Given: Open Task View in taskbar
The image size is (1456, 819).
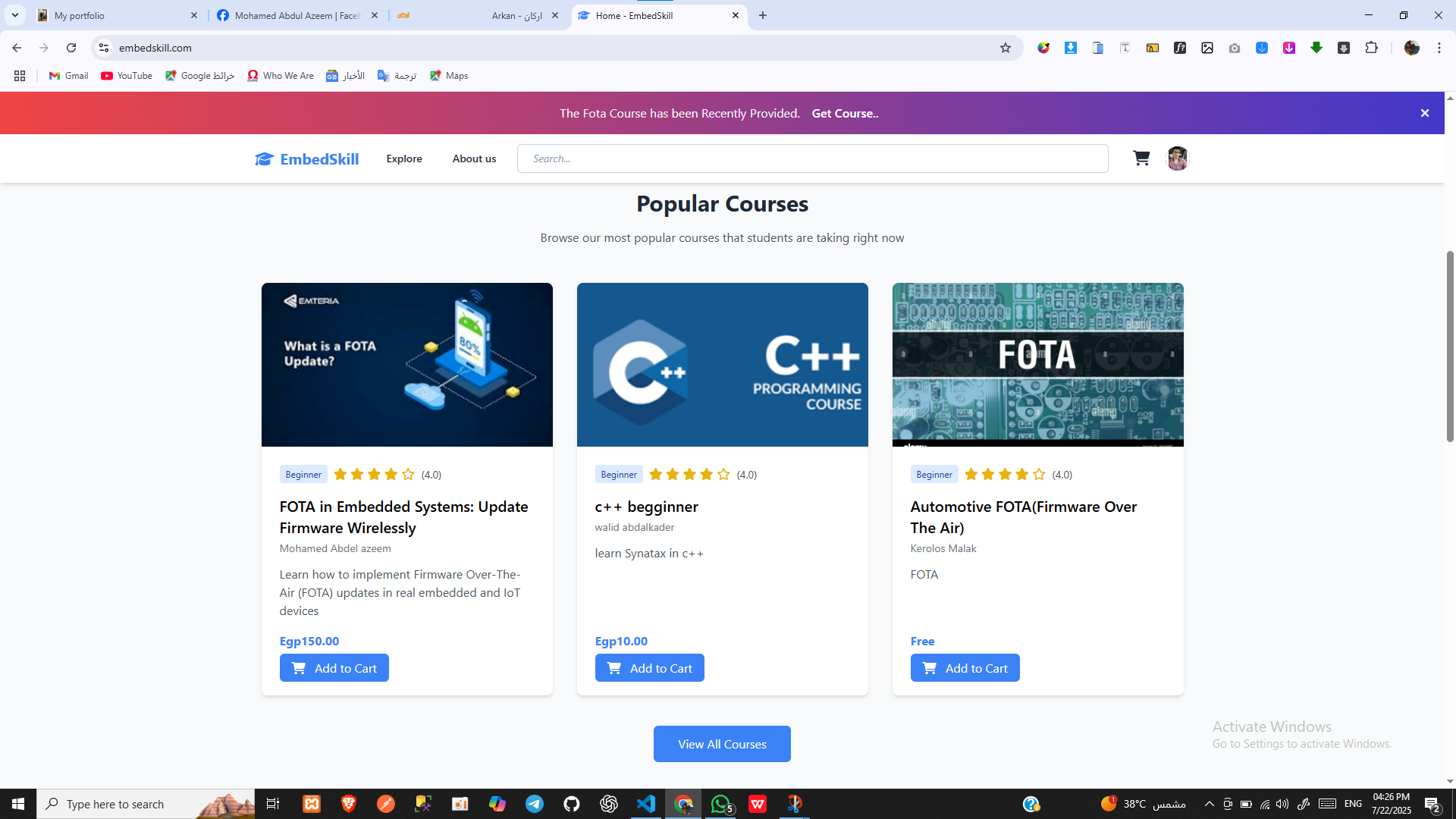Looking at the screenshot, I should tap(273, 804).
